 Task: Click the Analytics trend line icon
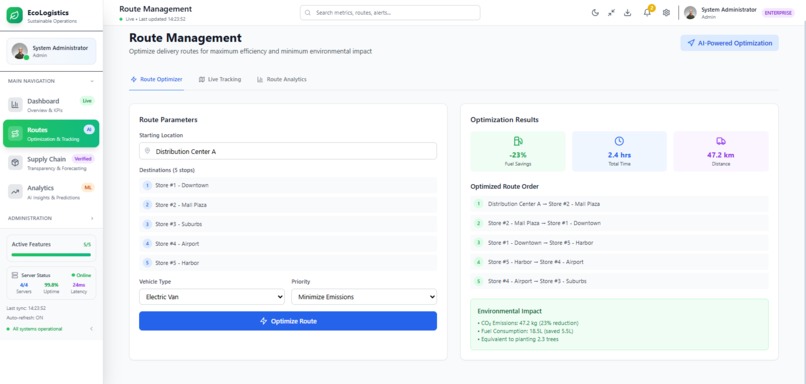tap(15, 192)
